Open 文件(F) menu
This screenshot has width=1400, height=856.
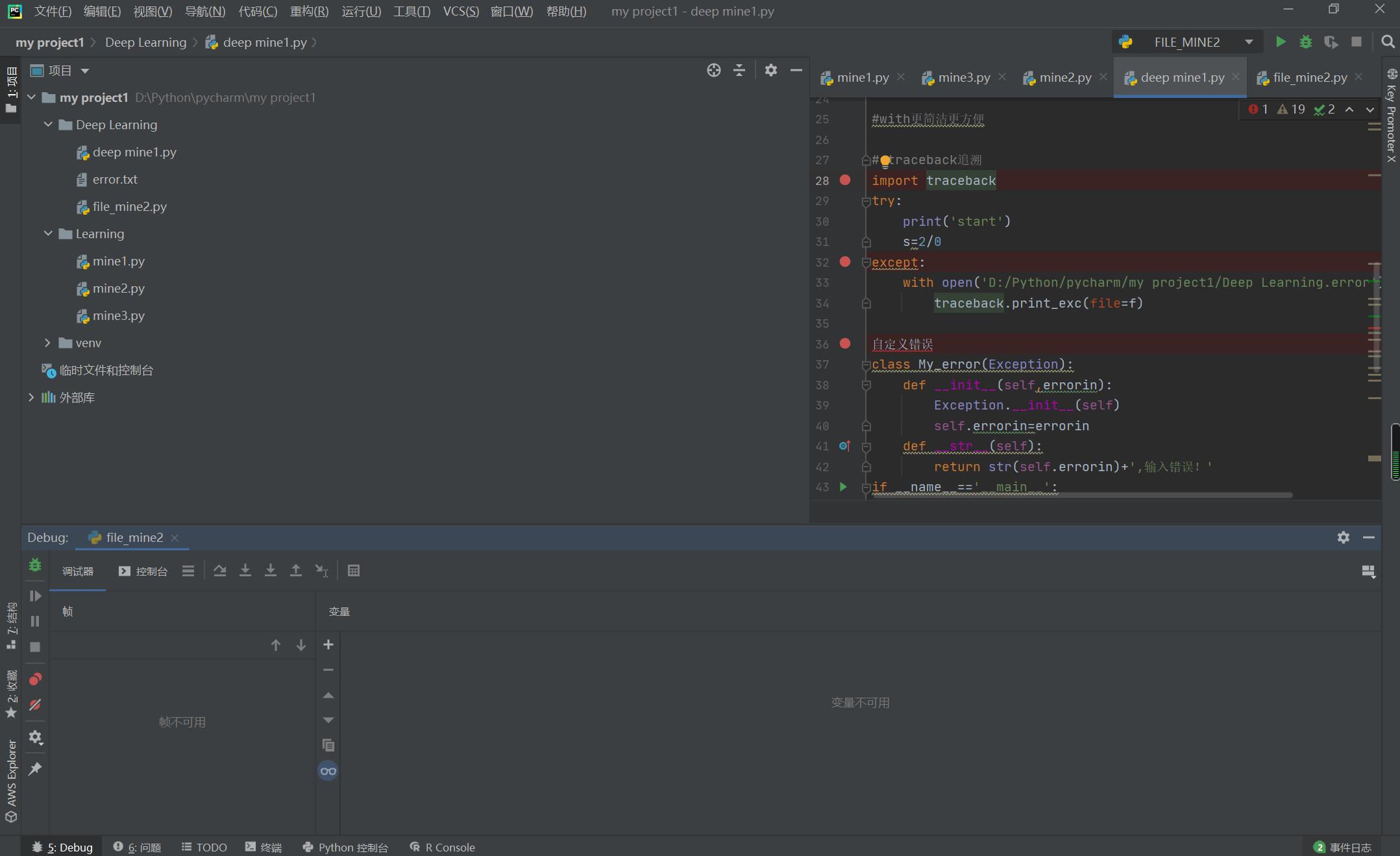(x=53, y=12)
